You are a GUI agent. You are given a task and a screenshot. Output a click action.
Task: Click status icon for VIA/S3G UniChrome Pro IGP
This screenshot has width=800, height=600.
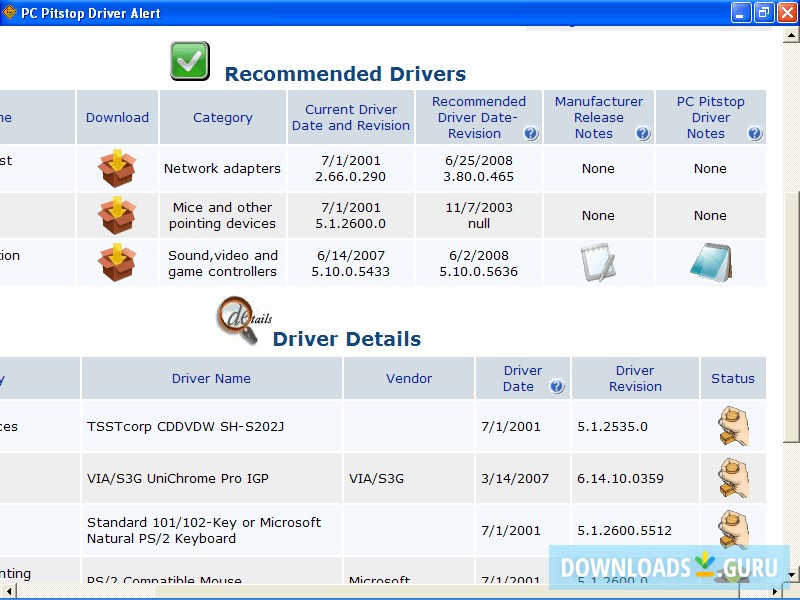tap(733, 479)
